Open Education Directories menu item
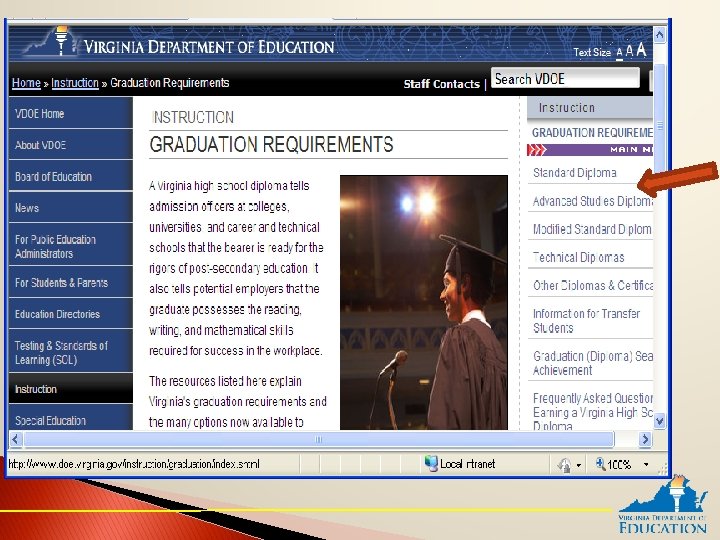 point(71,314)
